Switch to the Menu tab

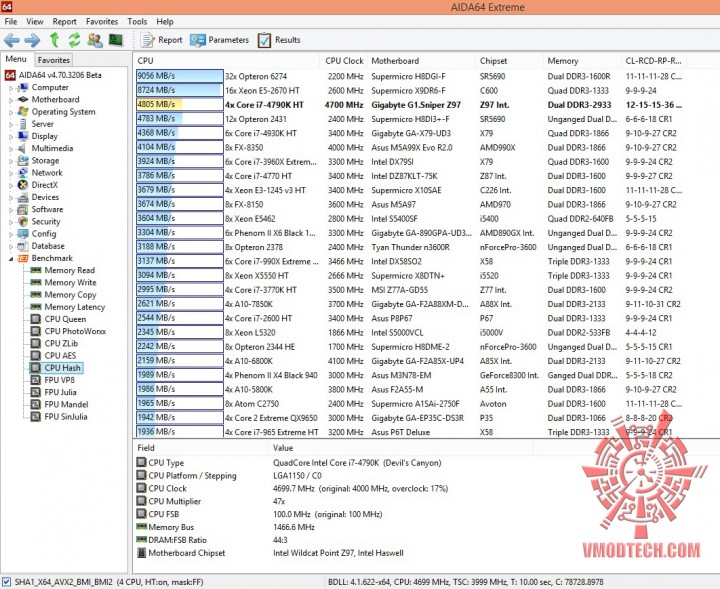coord(16,59)
